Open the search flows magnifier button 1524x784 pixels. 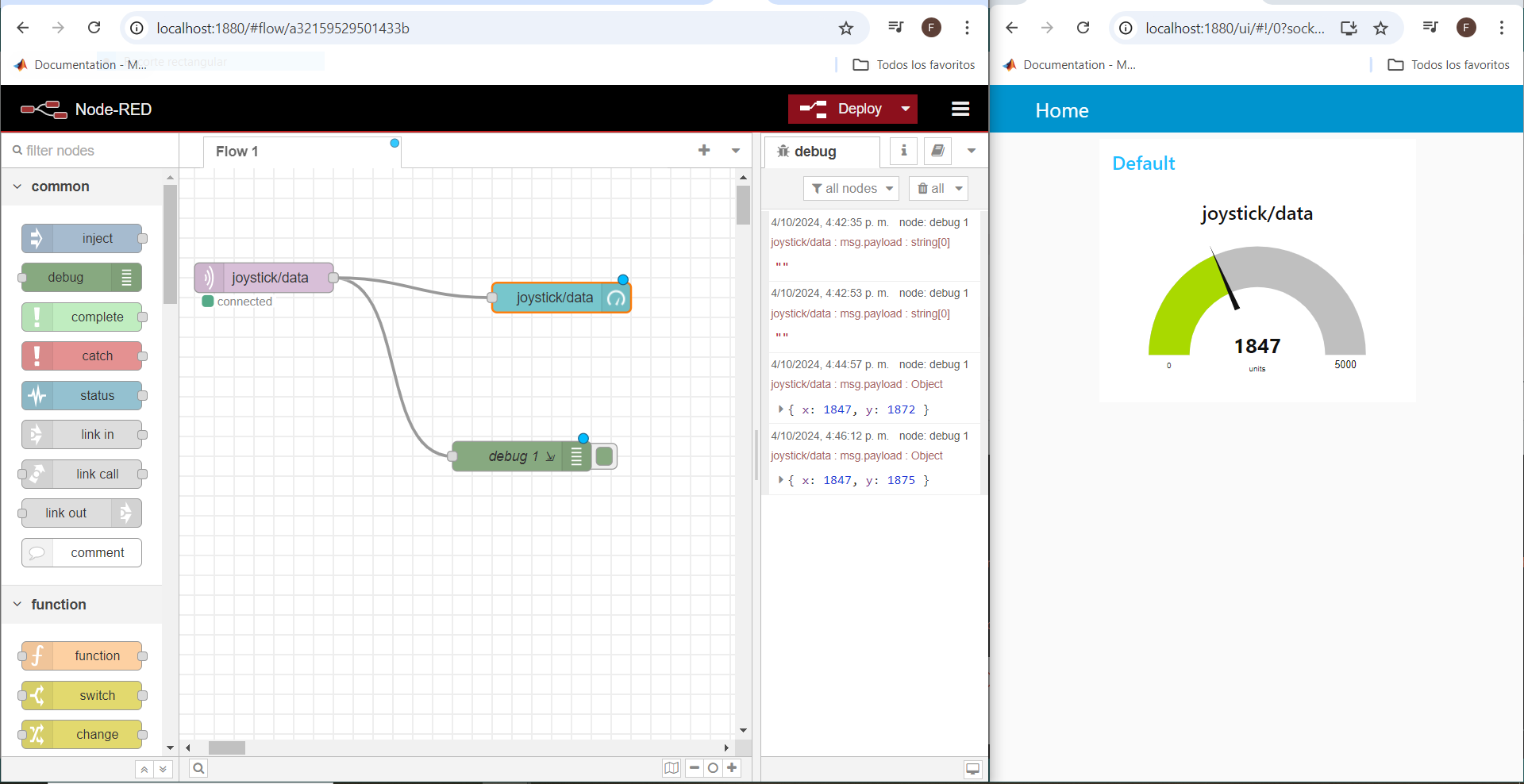[198, 768]
